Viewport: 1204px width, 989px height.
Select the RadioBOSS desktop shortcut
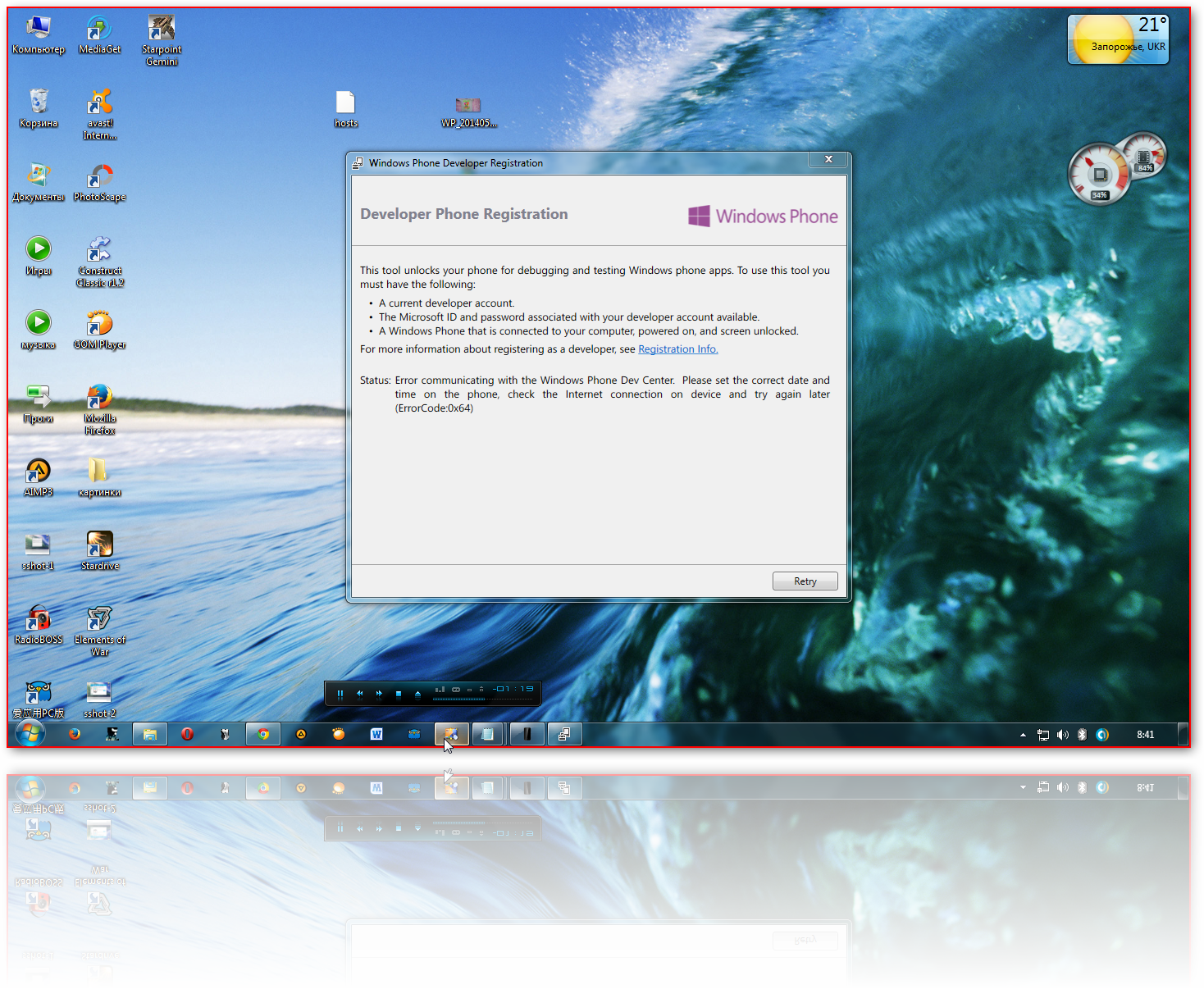[39, 625]
